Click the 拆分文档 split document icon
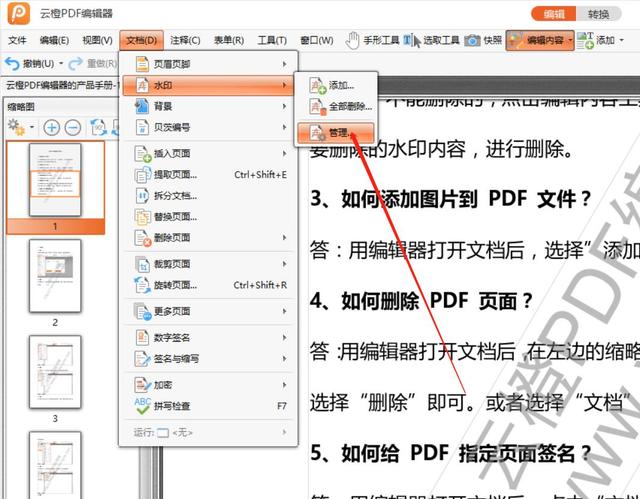 pyautogui.click(x=142, y=196)
